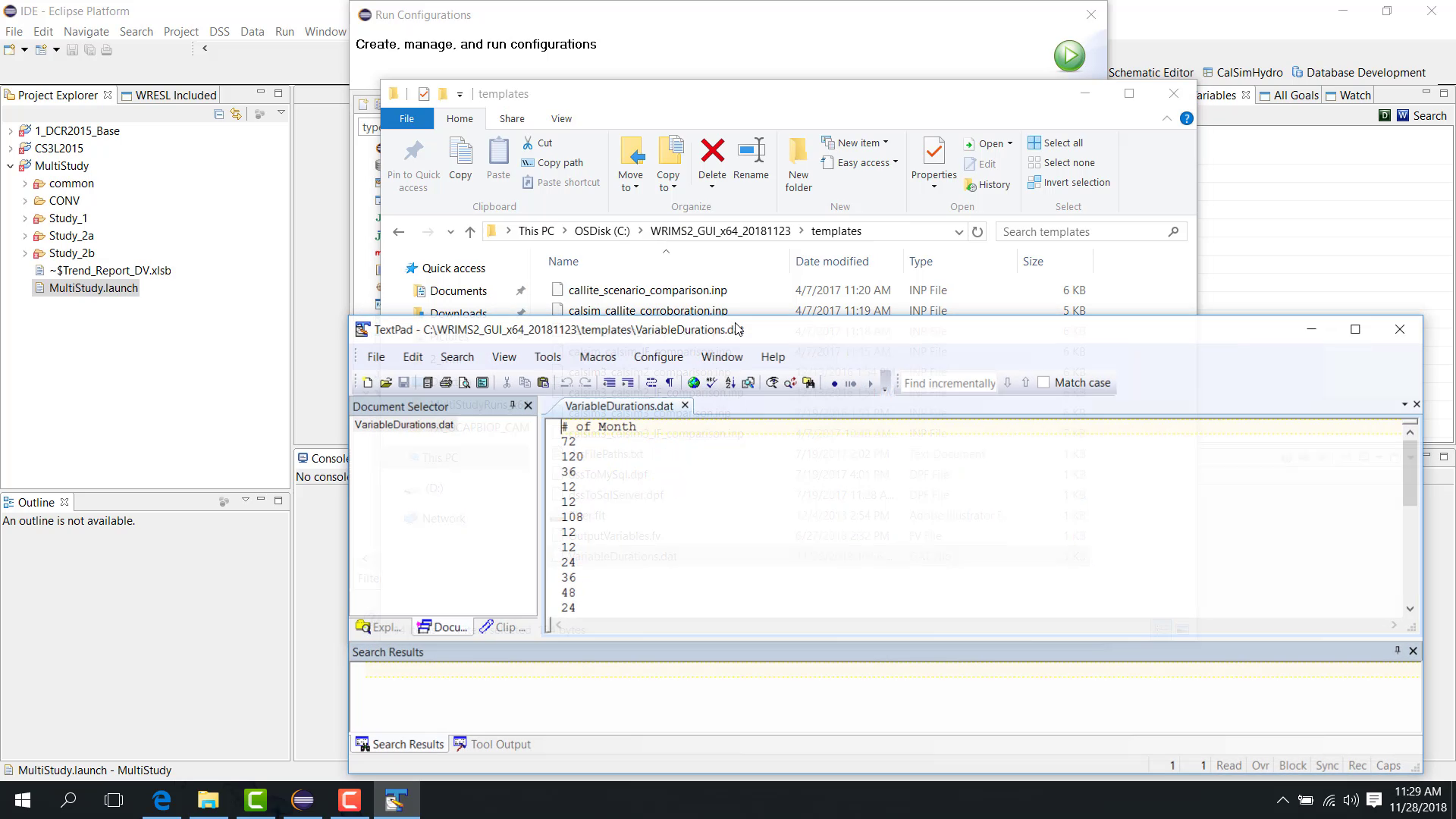The image size is (1456, 819).
Task: Click History in Explorer ribbon
Action: point(987,184)
